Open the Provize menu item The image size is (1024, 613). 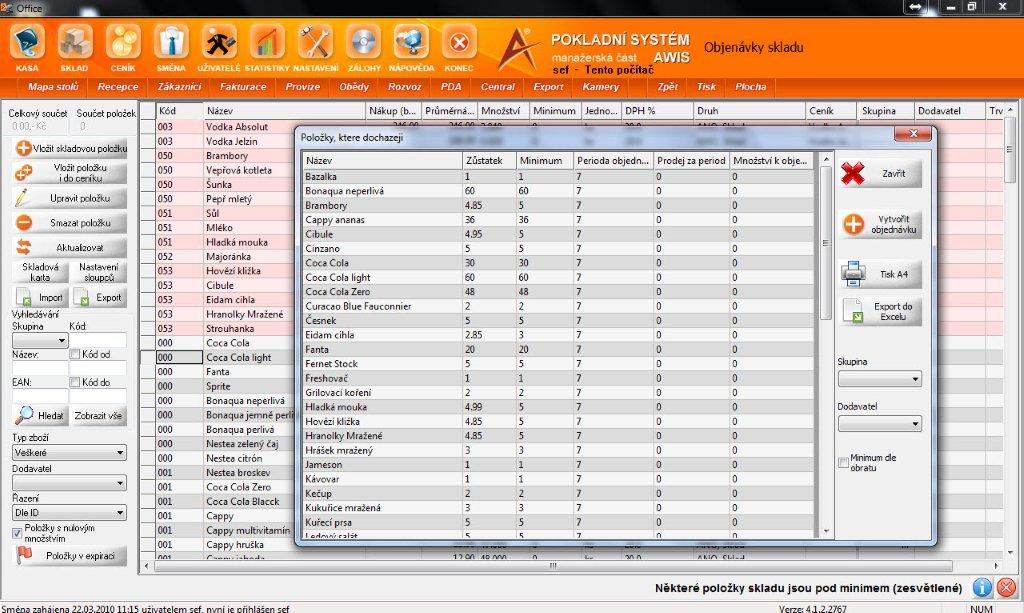point(303,87)
